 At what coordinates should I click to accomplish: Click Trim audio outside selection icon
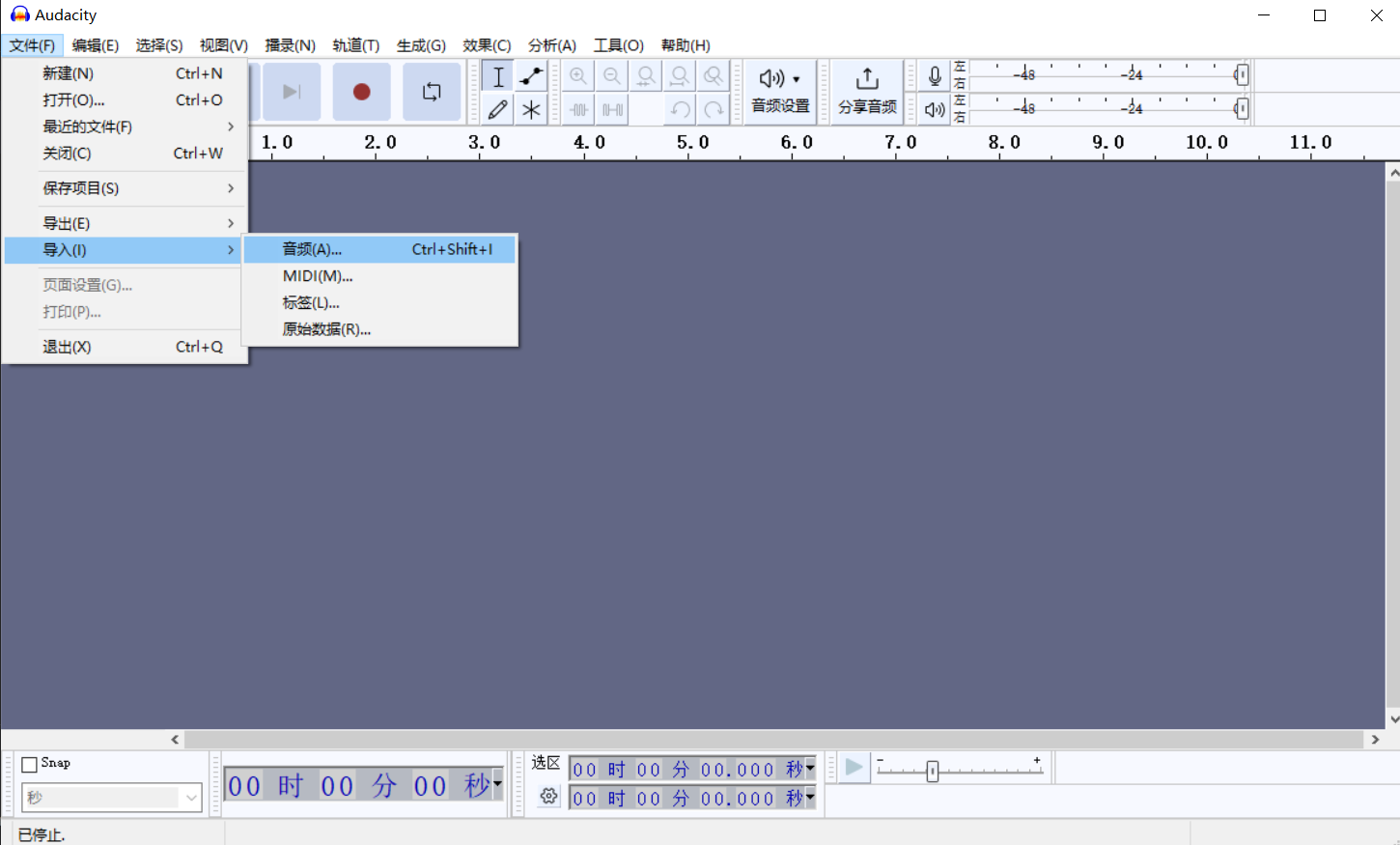click(x=578, y=109)
